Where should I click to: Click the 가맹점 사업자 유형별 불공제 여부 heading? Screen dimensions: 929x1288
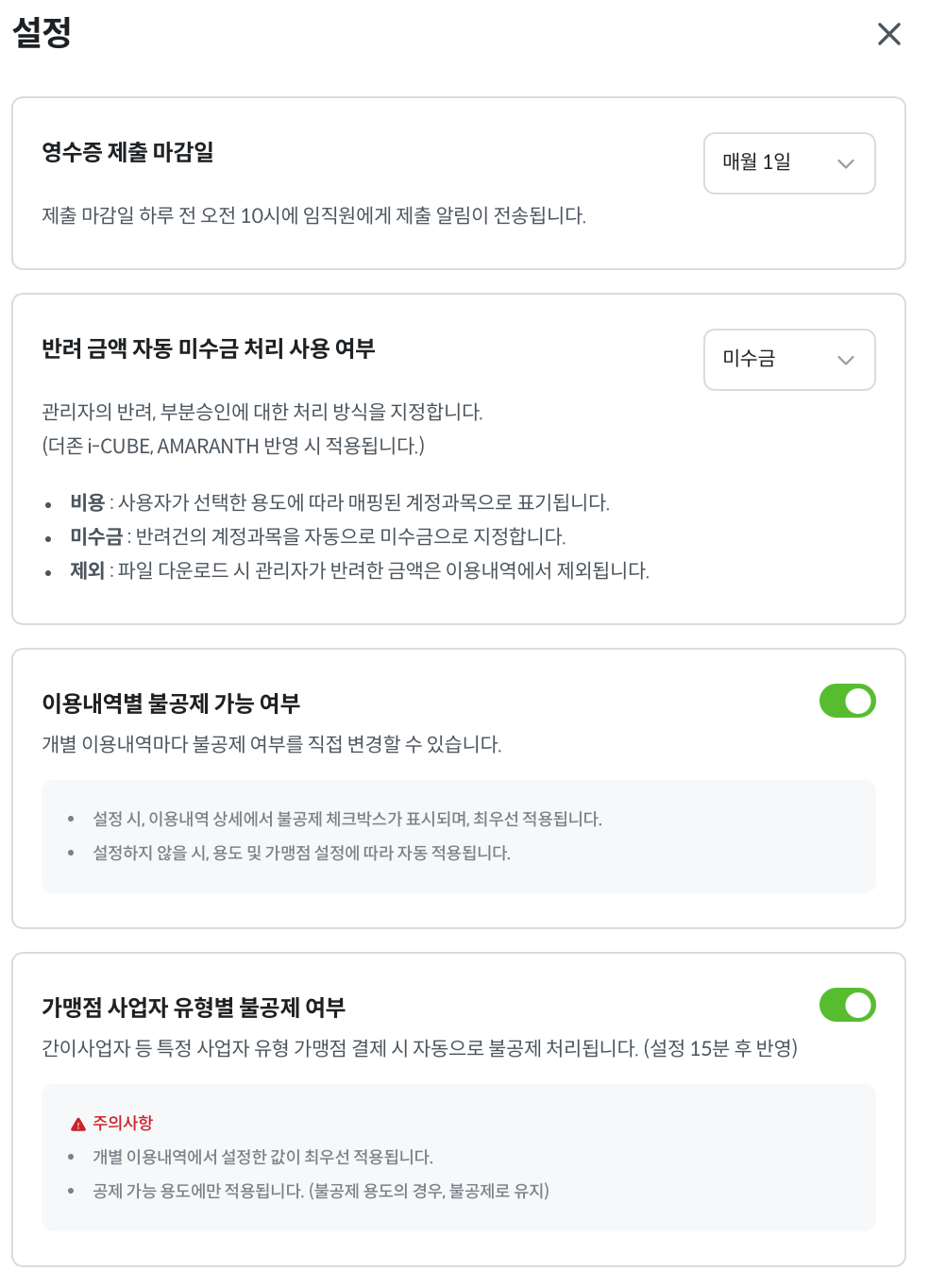(x=194, y=1008)
